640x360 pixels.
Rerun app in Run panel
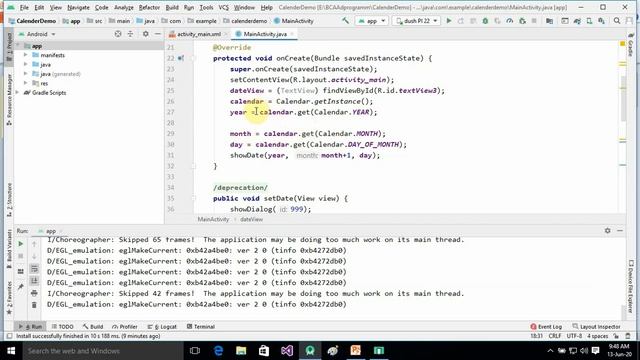(20, 244)
